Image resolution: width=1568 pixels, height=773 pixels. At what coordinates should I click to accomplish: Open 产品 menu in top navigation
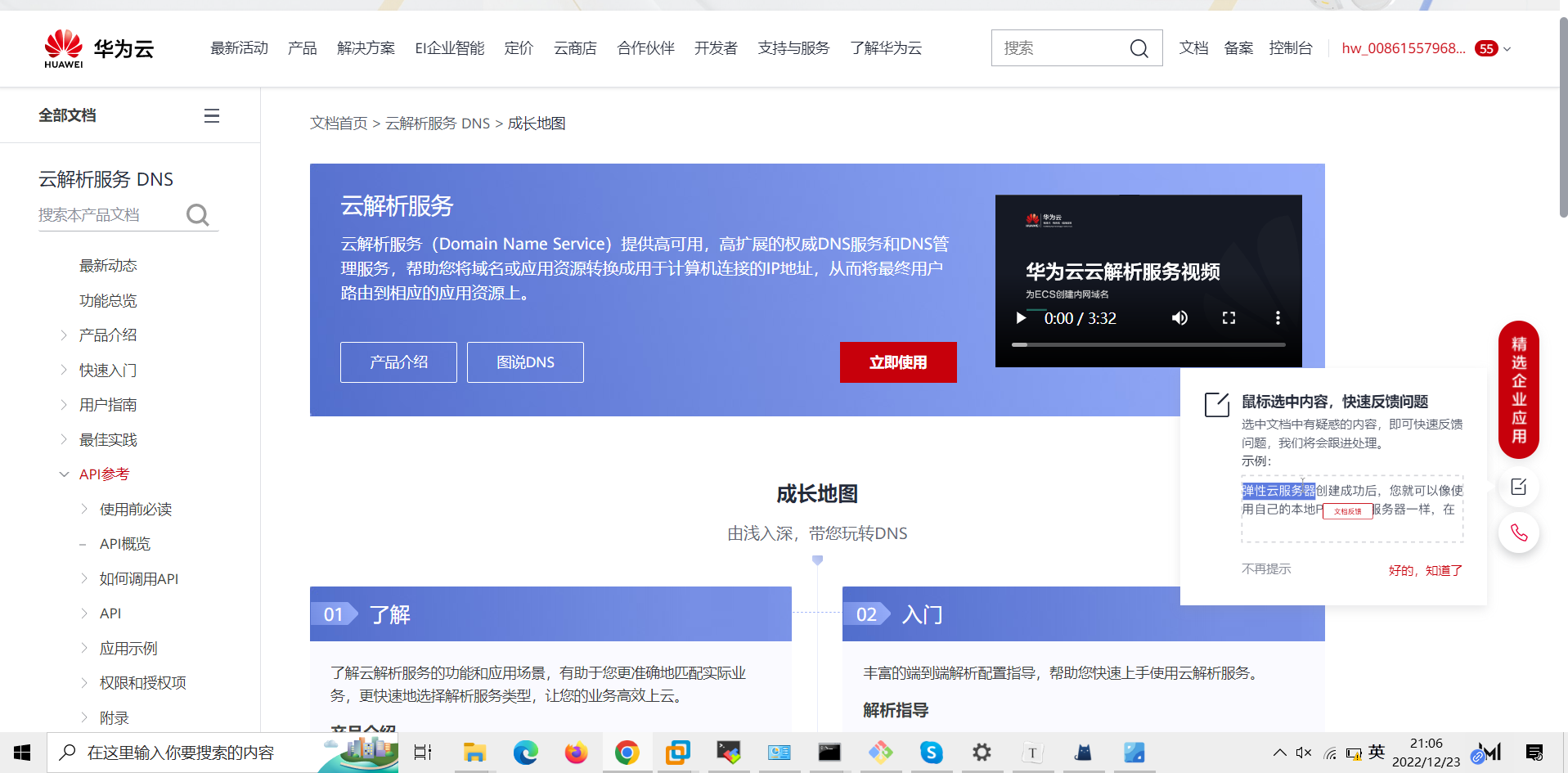pyautogui.click(x=302, y=48)
